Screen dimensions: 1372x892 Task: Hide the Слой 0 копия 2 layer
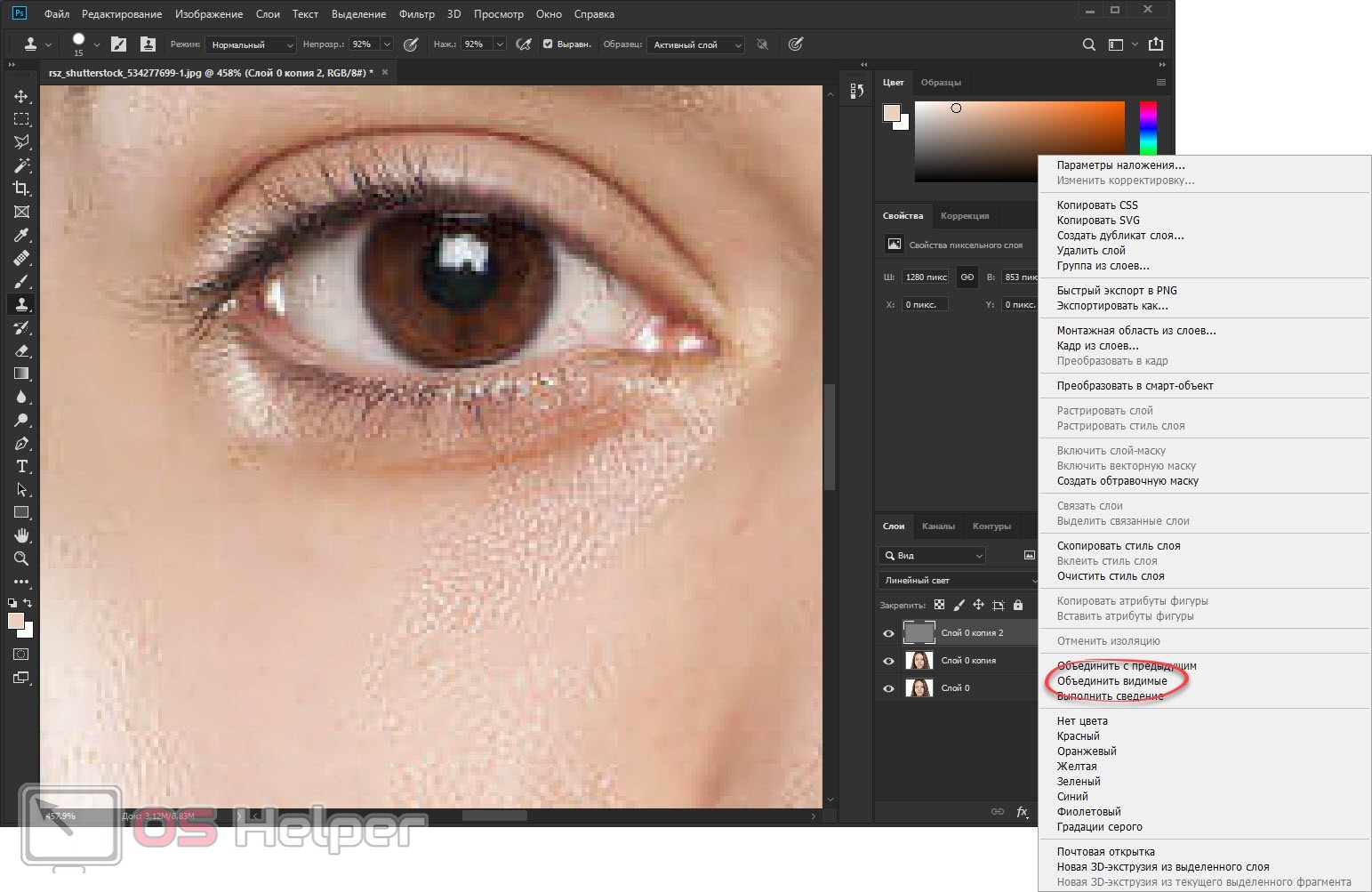coord(888,633)
